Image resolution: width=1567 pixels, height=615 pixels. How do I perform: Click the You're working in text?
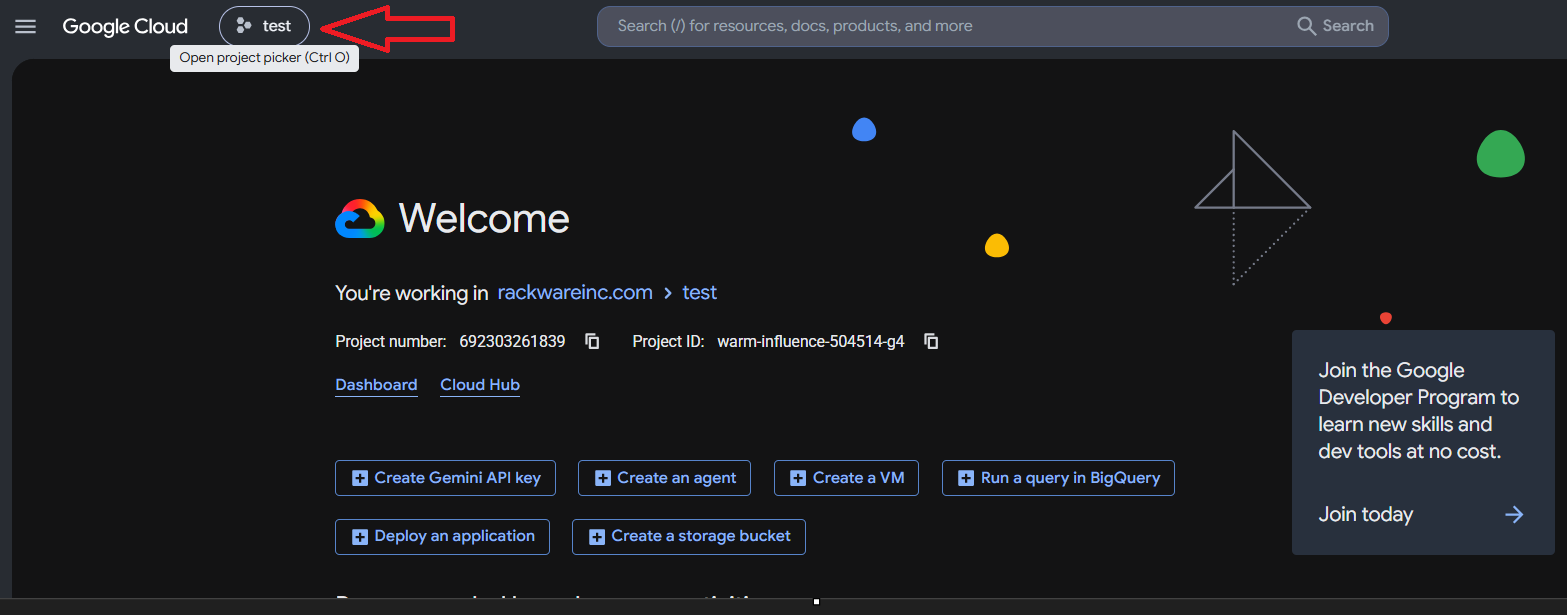[x=412, y=293]
